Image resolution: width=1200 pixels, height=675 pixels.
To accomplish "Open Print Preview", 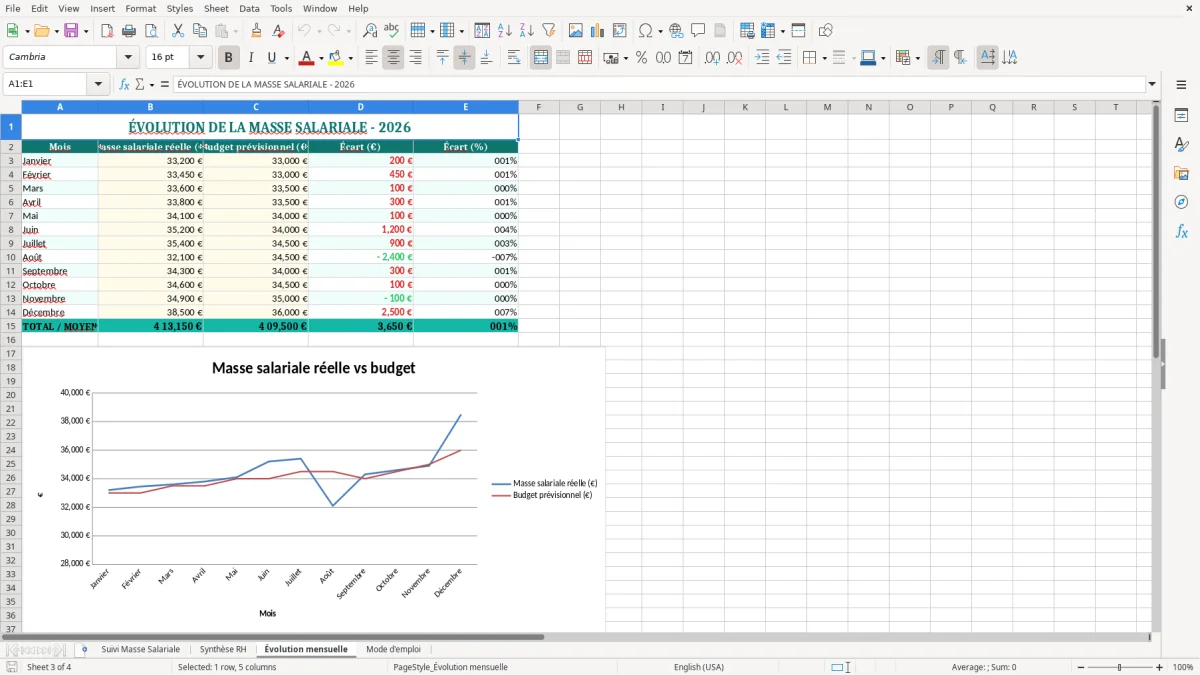I will (x=151, y=31).
